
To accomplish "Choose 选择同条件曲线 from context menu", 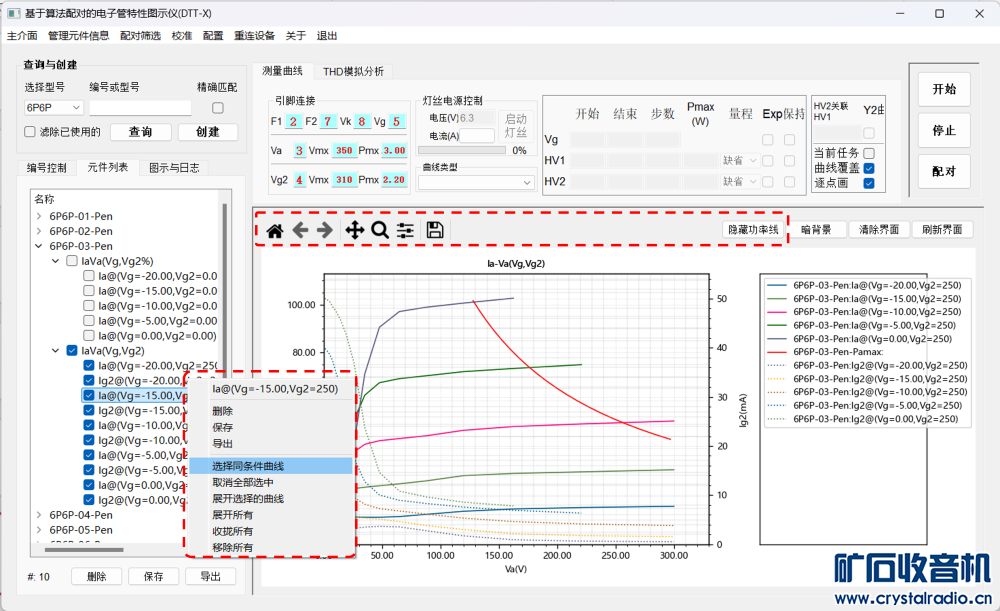I will point(248,466).
